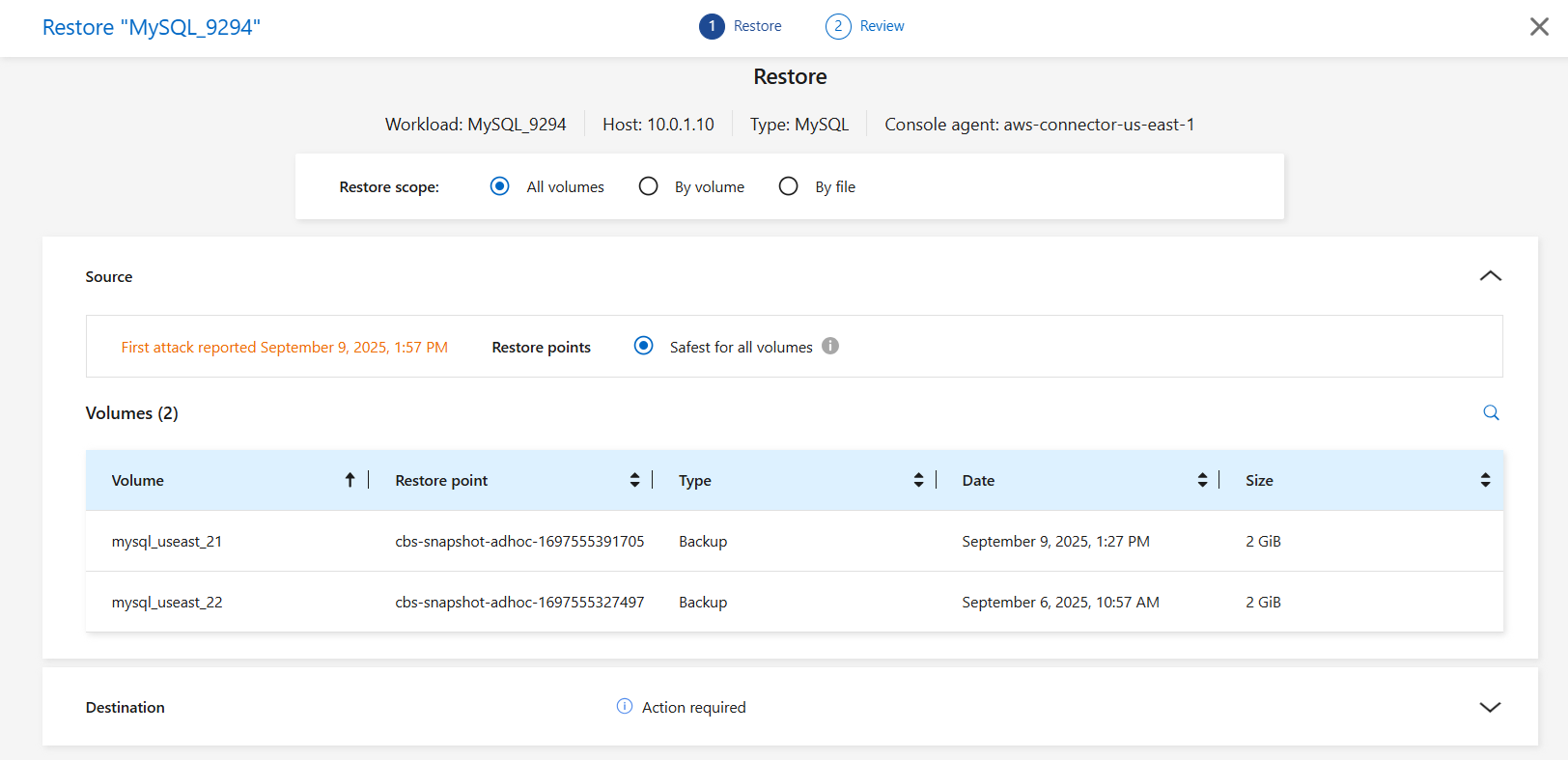The image size is (1568, 760).
Task: Select Safest for all volumes restore point
Action: coord(643,346)
